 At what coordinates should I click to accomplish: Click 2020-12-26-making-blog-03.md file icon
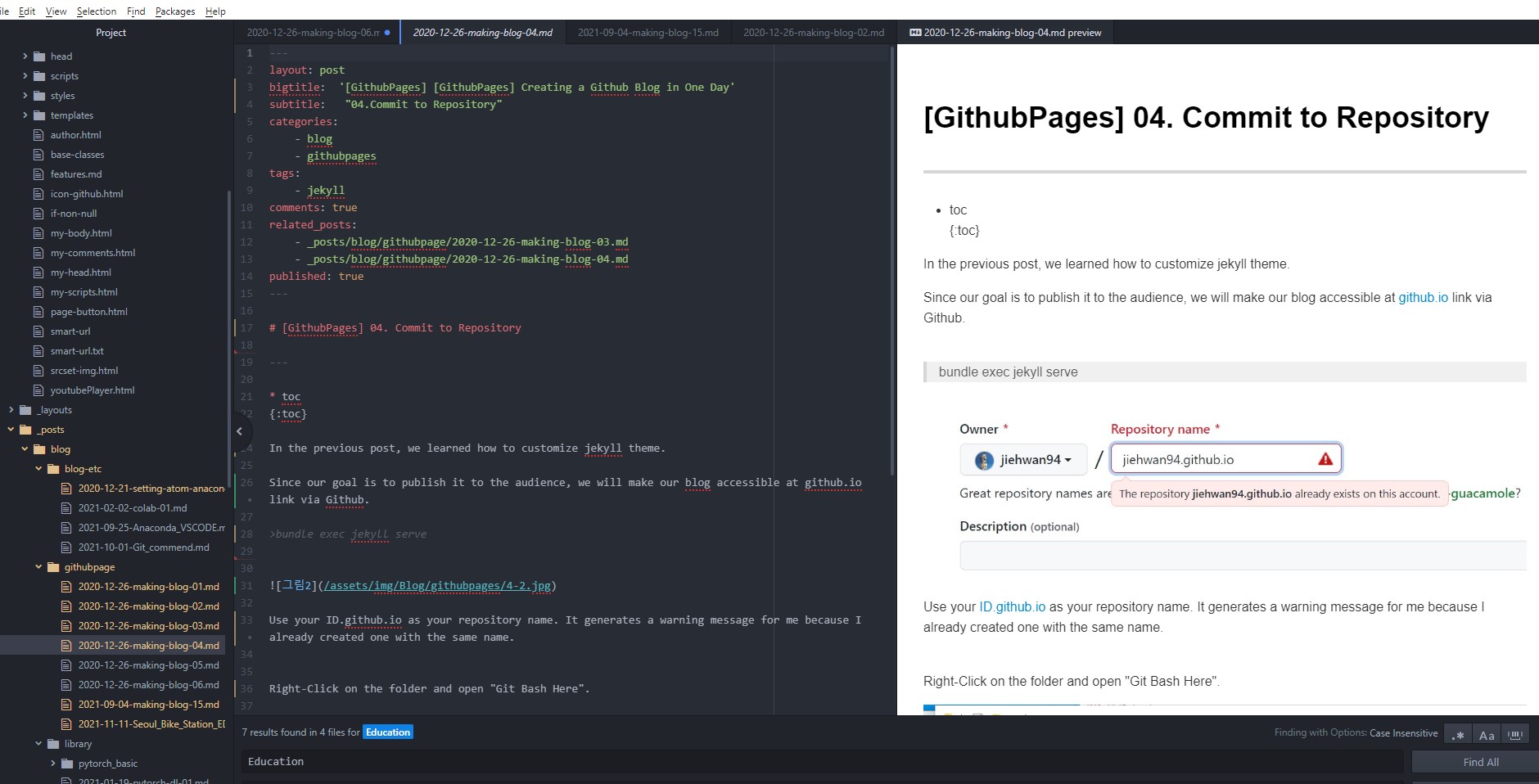(x=66, y=626)
